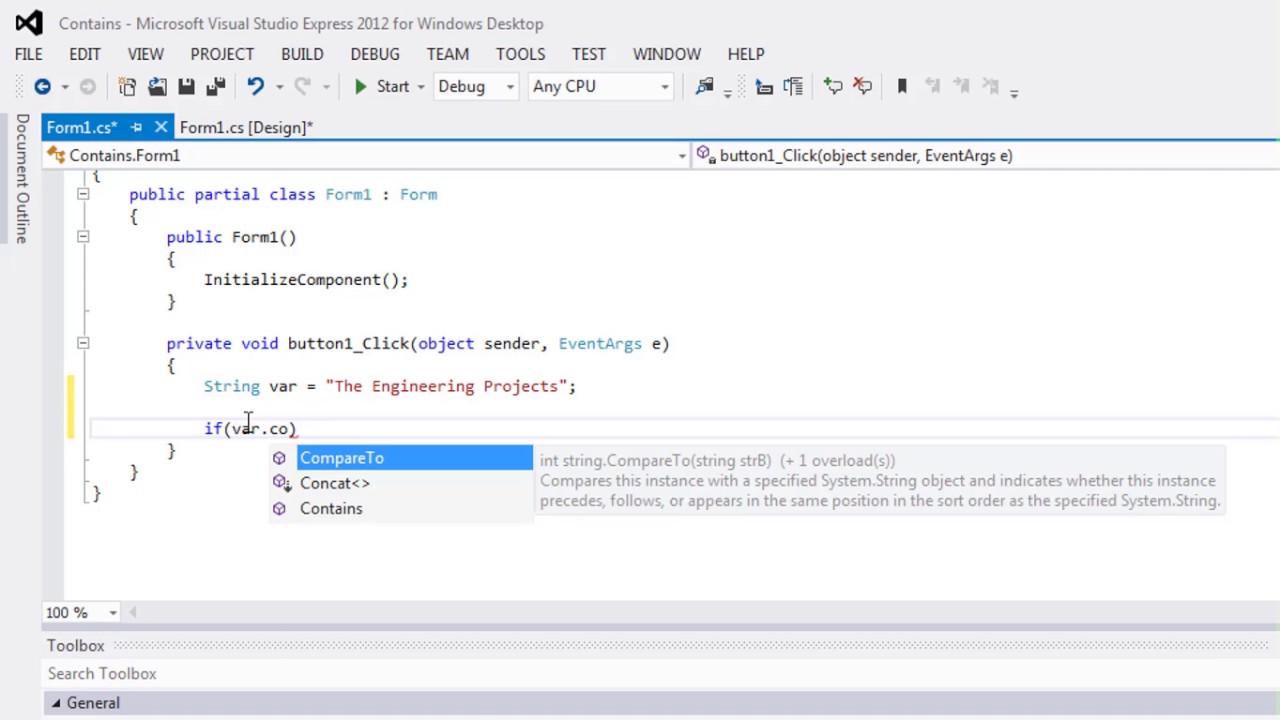1280x720 pixels.
Task: Go to the previous bookmark
Action: [x=932, y=87]
